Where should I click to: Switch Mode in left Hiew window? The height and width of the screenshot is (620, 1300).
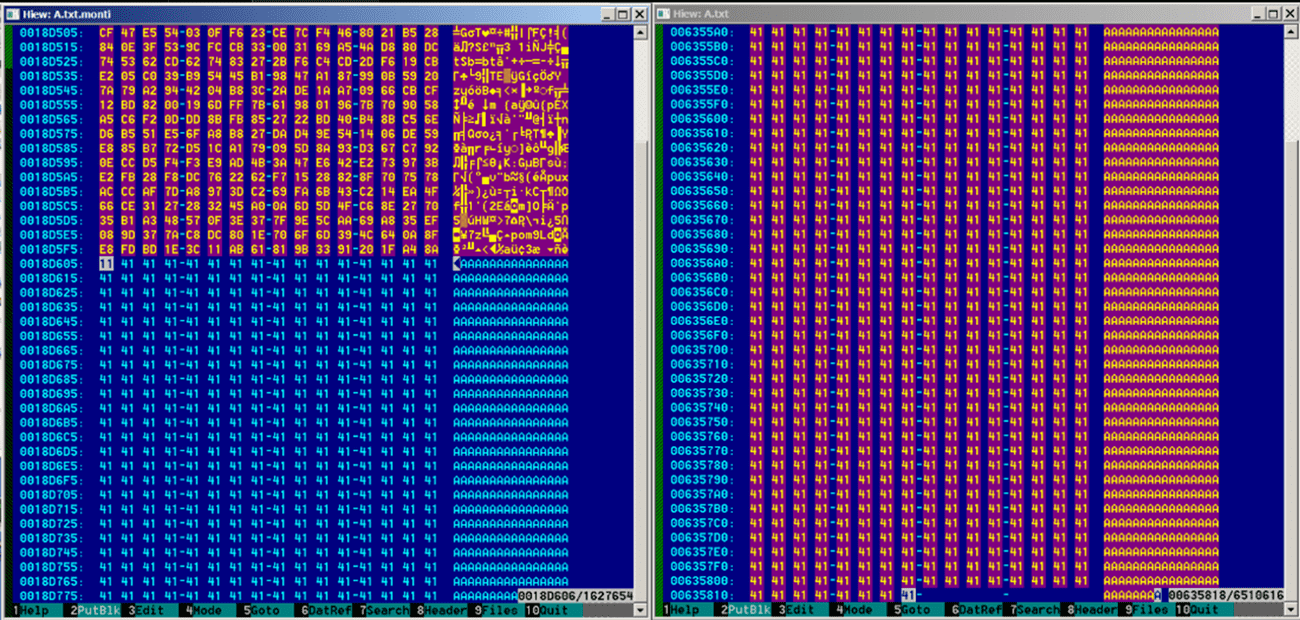pyautogui.click(x=205, y=610)
